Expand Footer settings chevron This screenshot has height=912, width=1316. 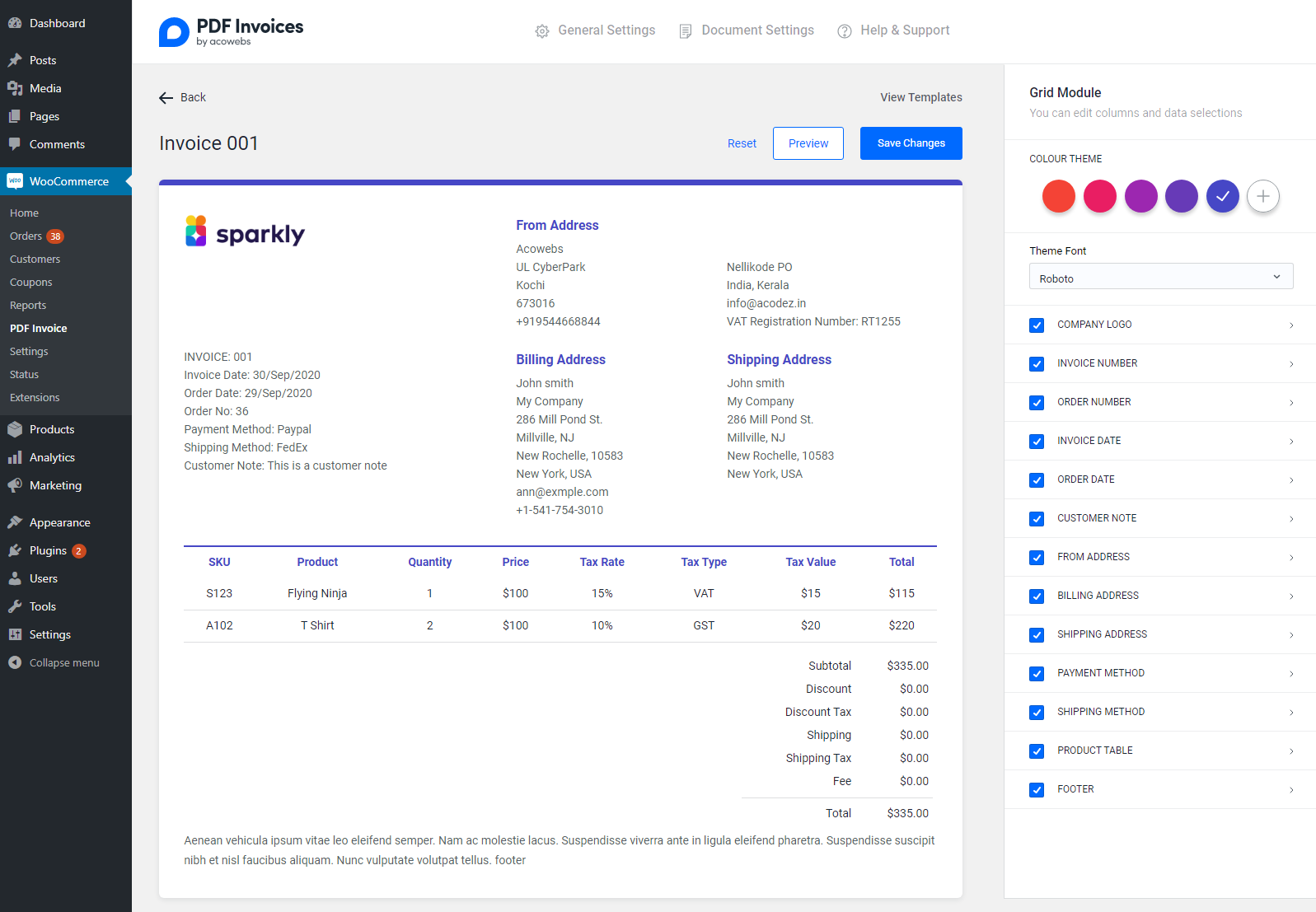pos(1291,790)
